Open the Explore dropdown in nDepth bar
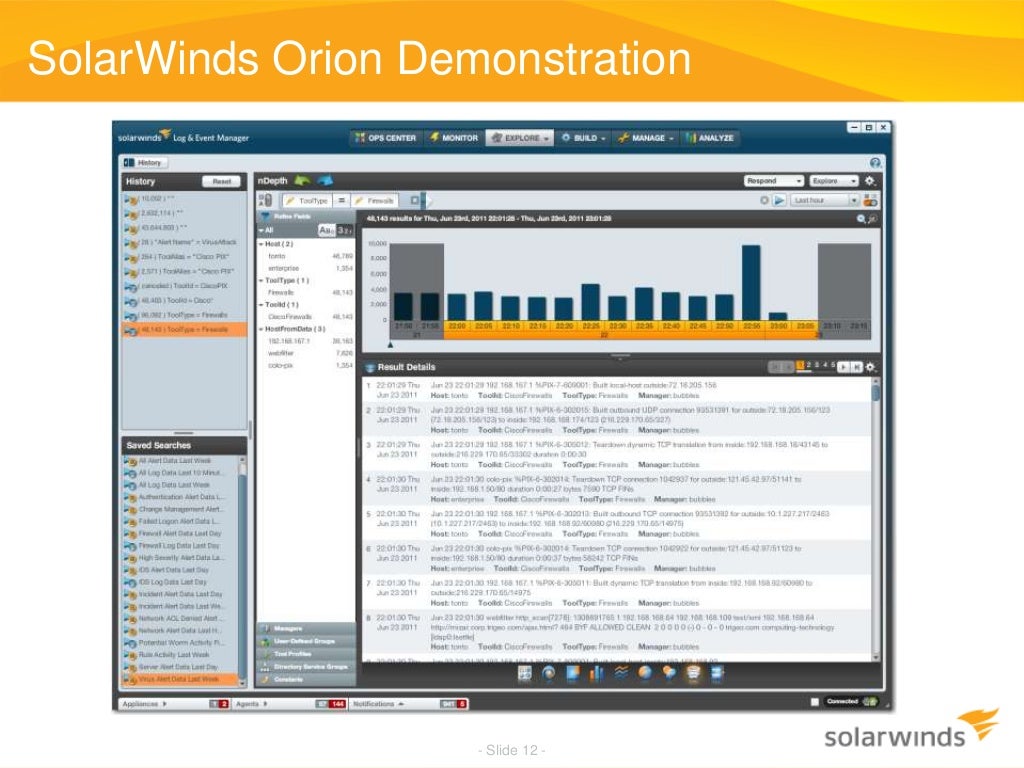Image resolution: width=1024 pixels, height=768 pixels. [x=834, y=181]
